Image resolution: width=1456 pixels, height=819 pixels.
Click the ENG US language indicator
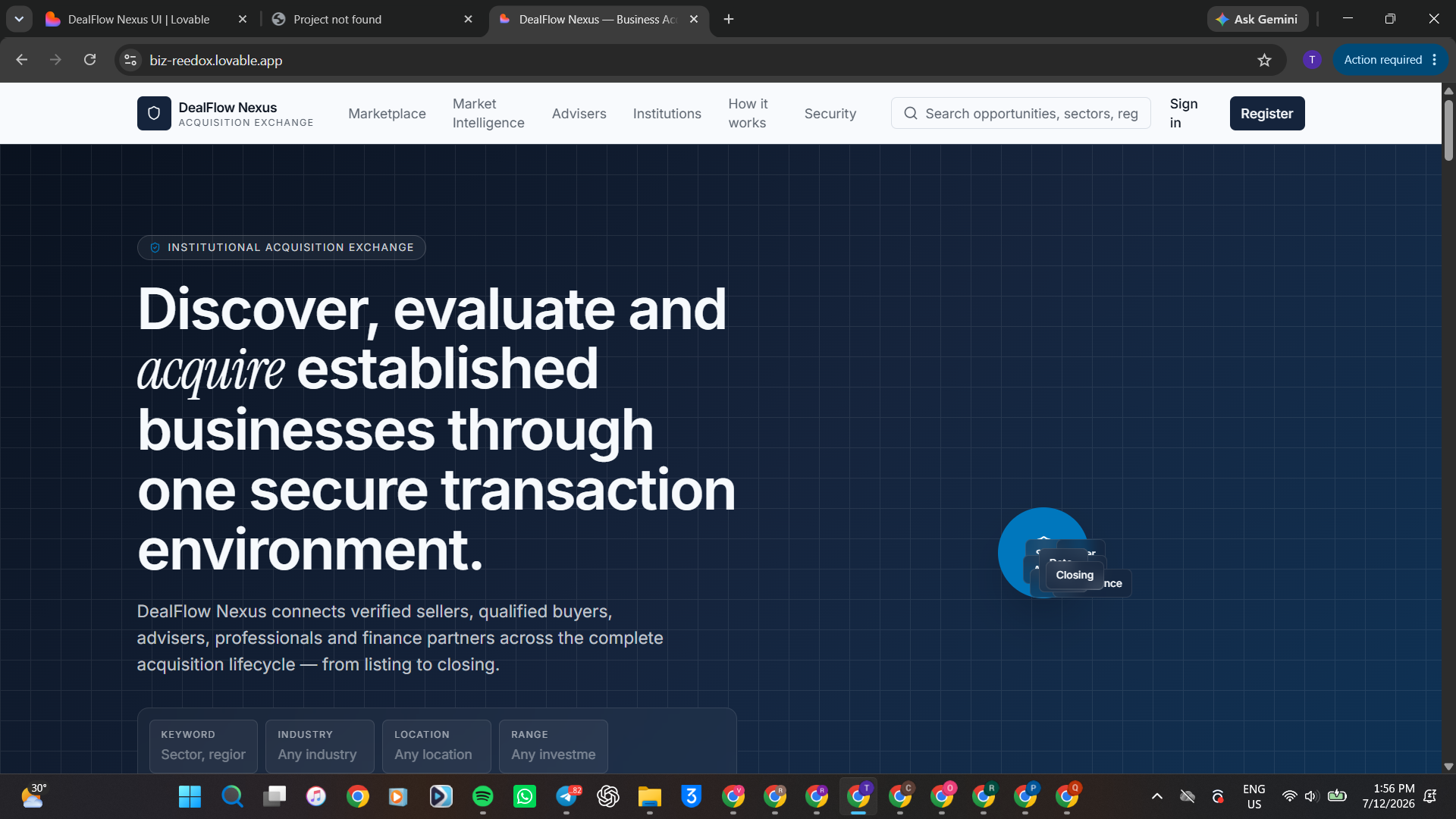(1254, 796)
